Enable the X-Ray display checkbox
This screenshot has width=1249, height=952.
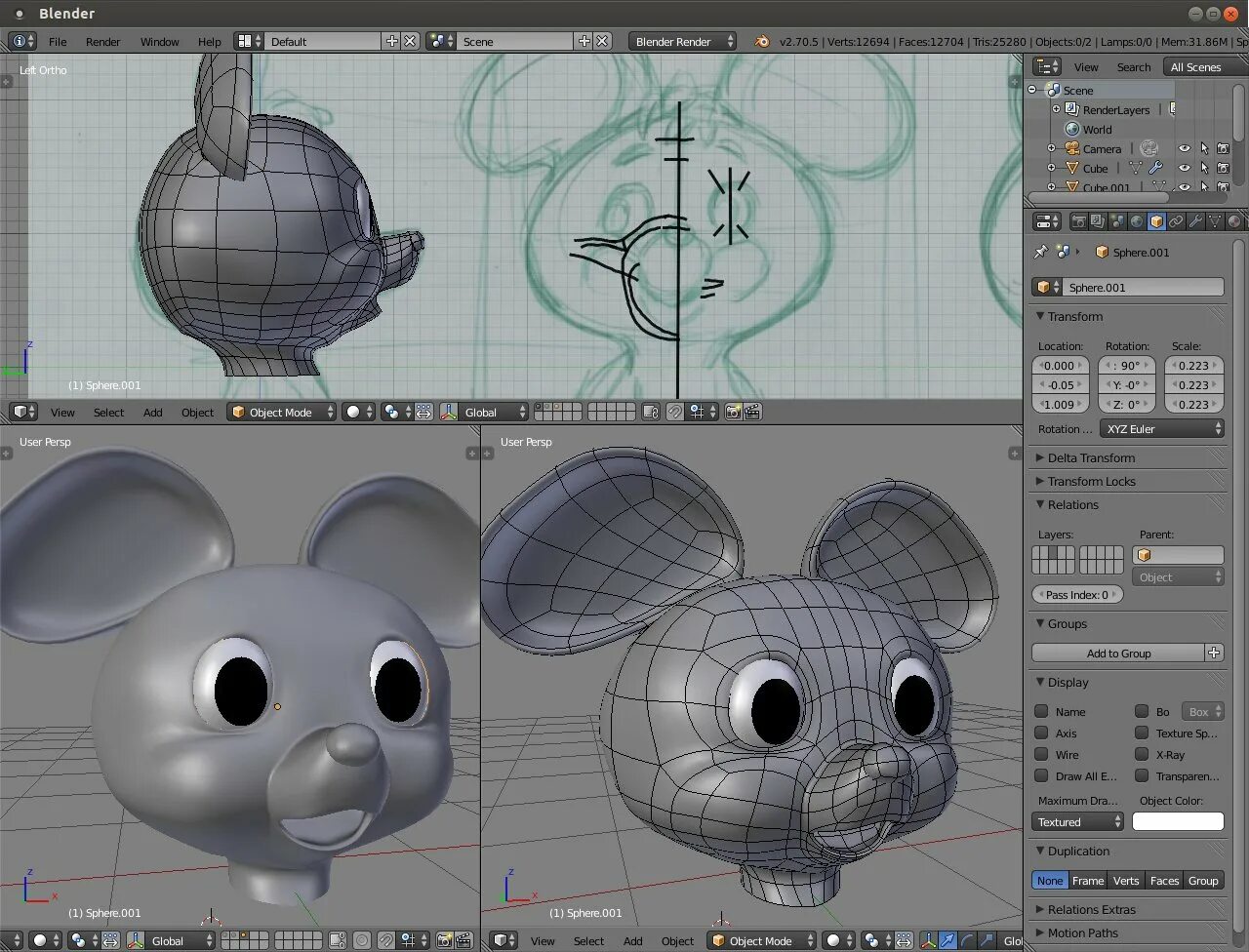click(x=1142, y=754)
